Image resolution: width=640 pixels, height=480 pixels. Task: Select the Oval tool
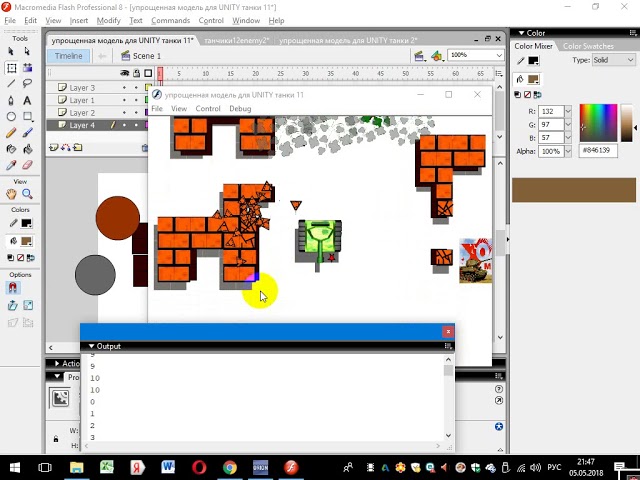(x=11, y=117)
